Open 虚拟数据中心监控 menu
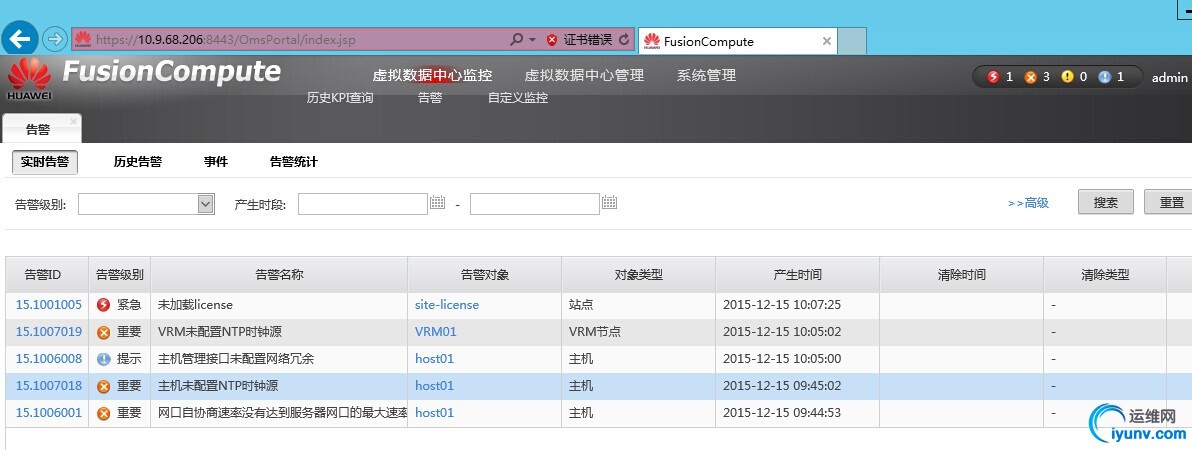The height and width of the screenshot is (450, 1192). coord(432,75)
